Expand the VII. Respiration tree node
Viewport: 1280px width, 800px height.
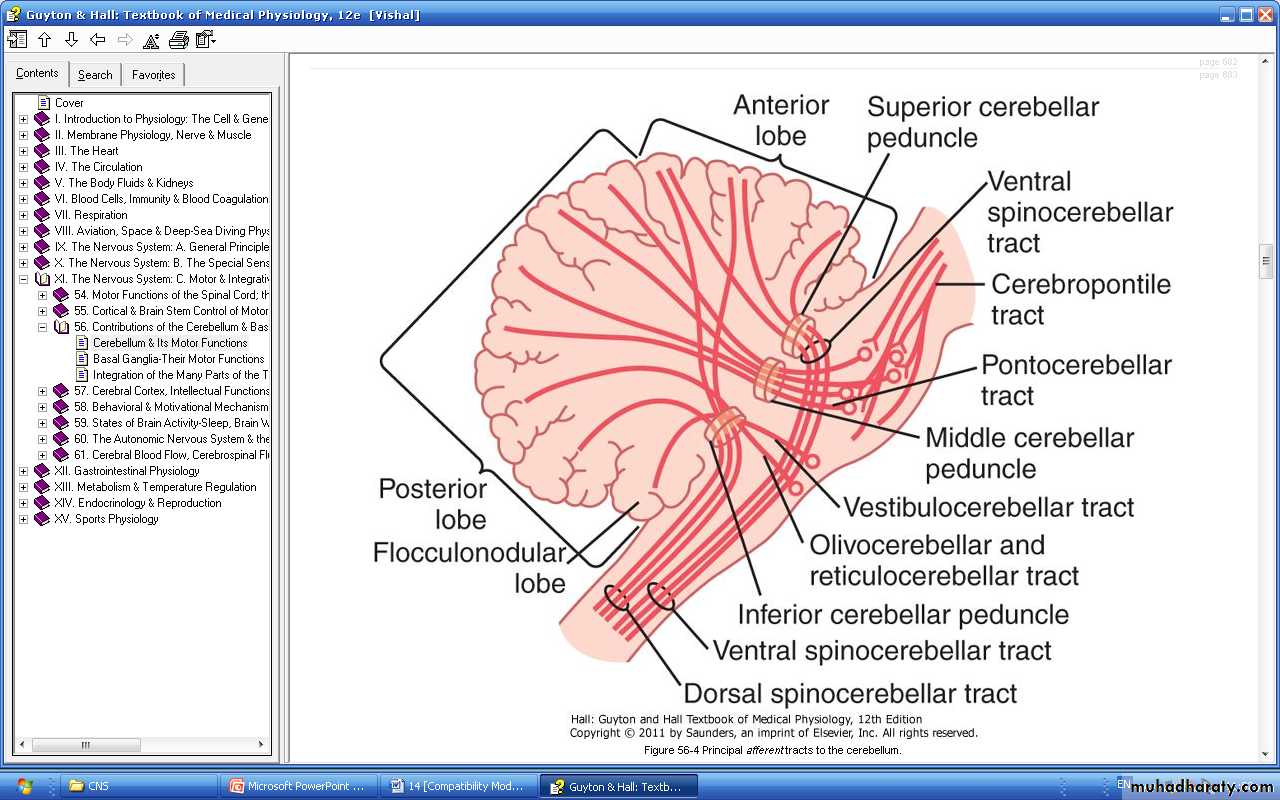coord(24,215)
